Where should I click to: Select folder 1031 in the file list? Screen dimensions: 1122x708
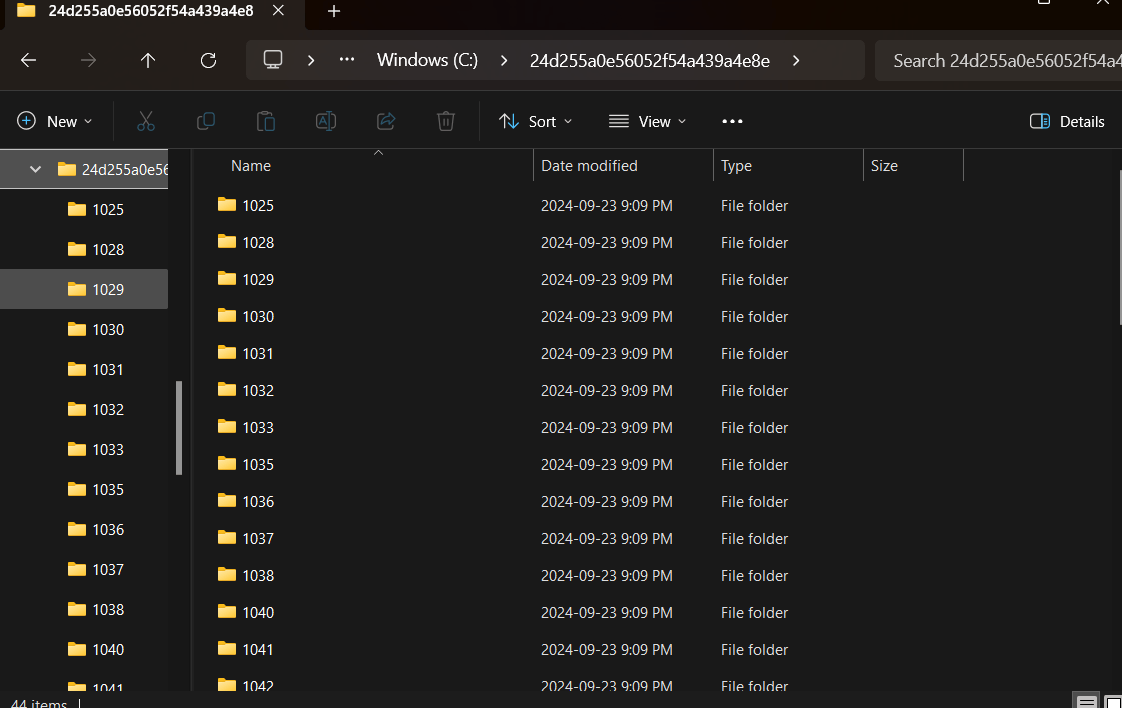tap(258, 354)
